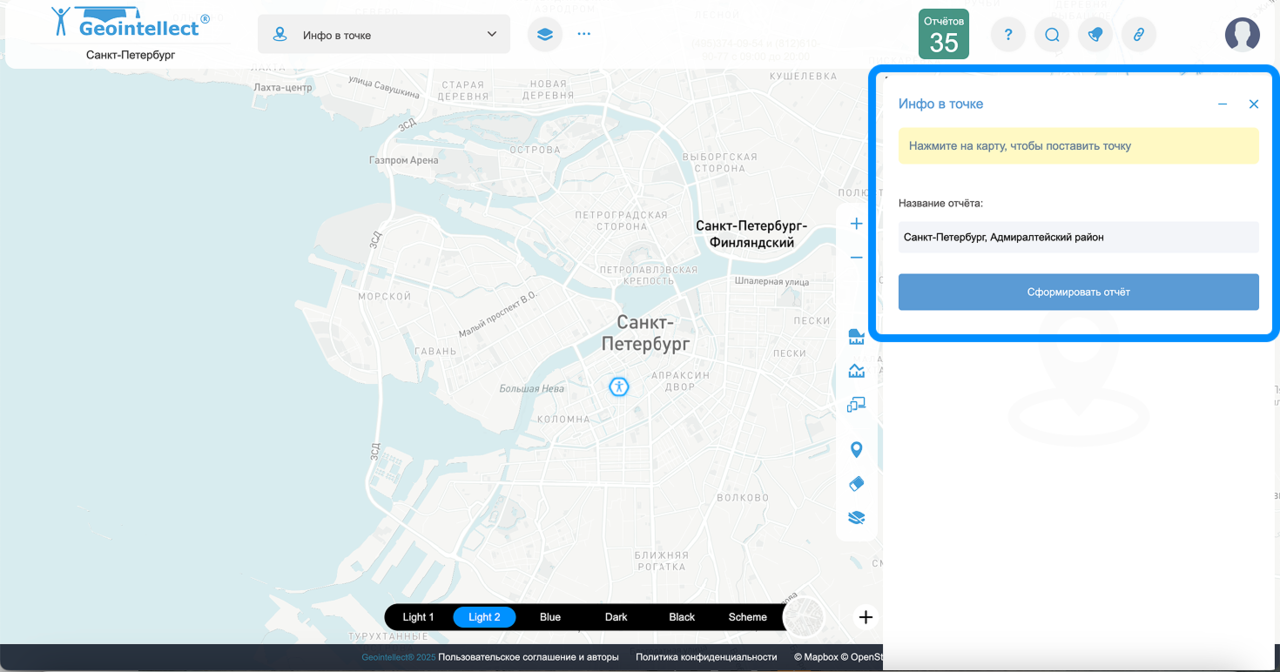Minimize the 'Инфо в точке' panel
This screenshot has height=672, width=1280.
coord(1222,104)
